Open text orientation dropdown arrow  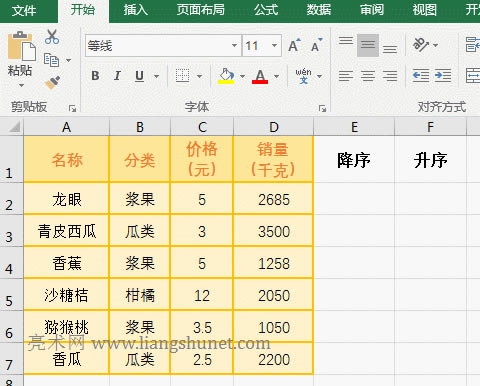pyautogui.click(x=435, y=45)
